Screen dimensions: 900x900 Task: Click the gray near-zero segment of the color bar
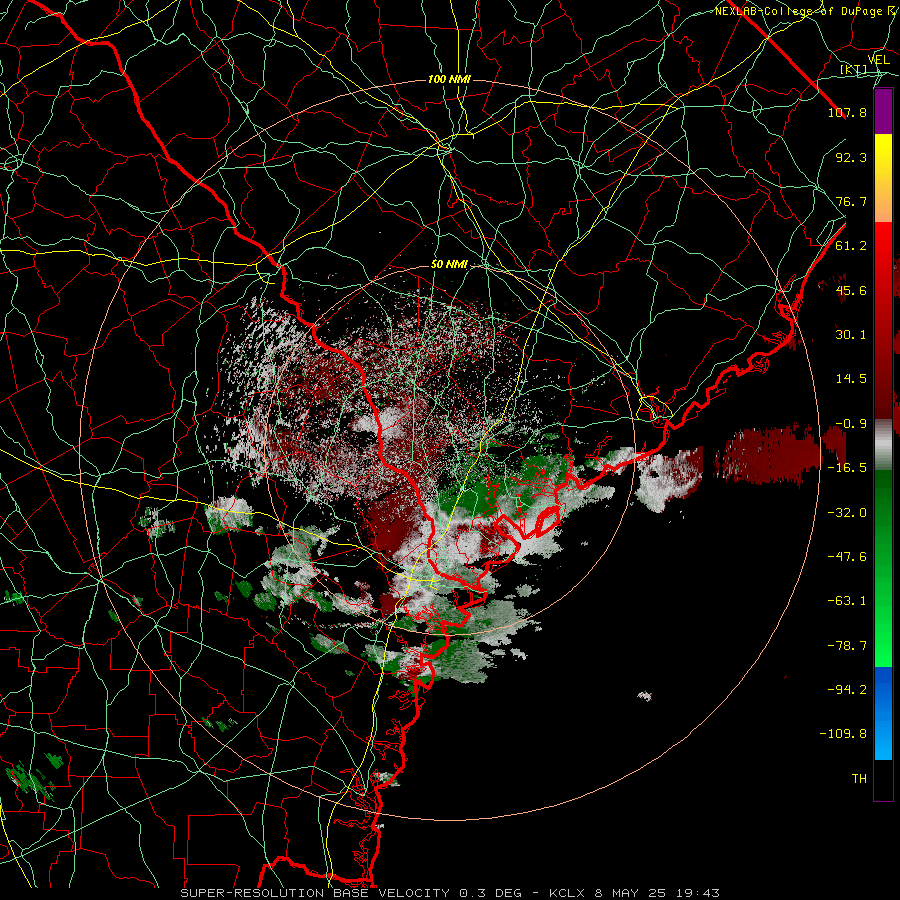tap(883, 445)
